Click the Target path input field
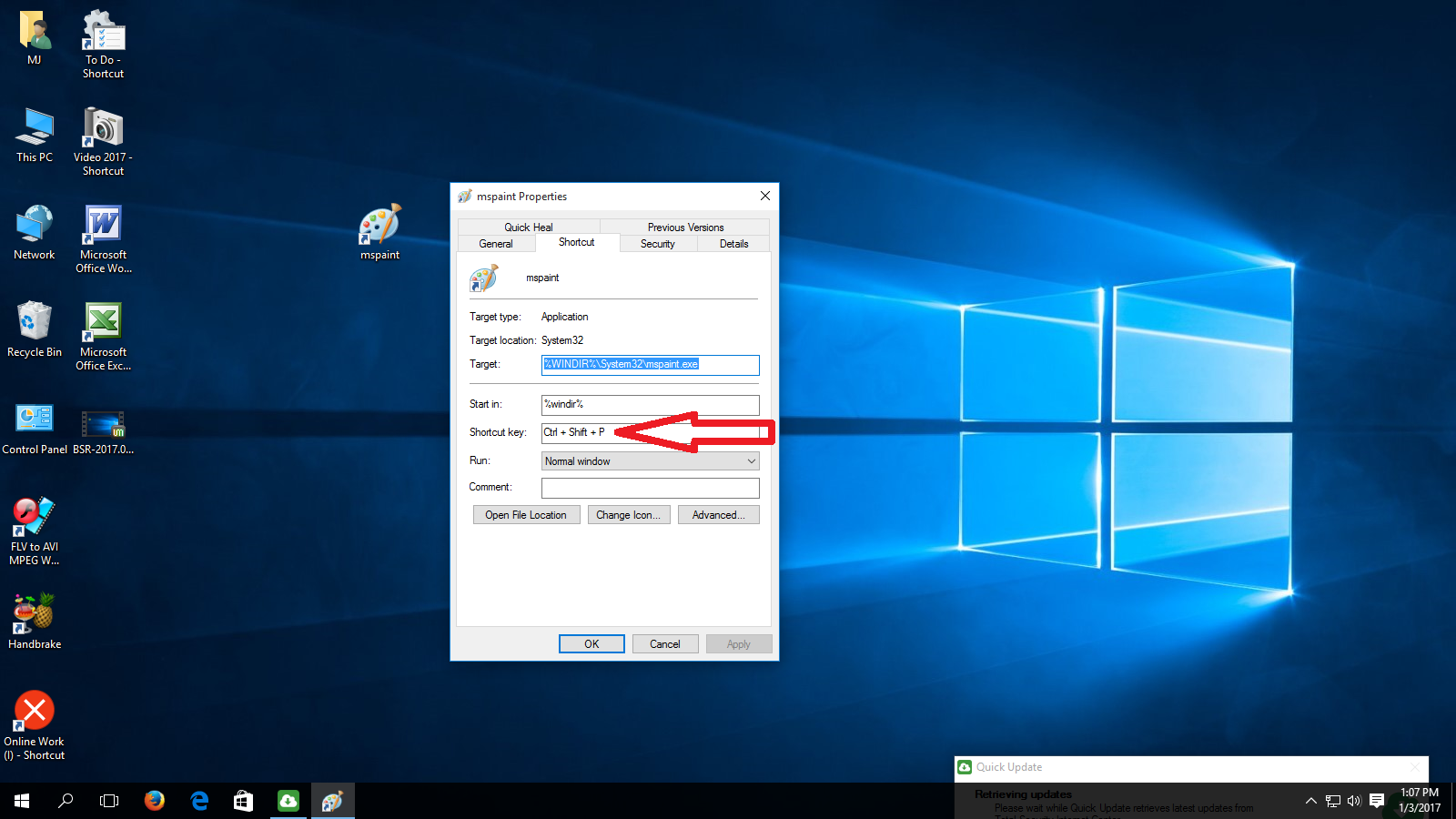This screenshot has height=819, width=1456. 650,365
